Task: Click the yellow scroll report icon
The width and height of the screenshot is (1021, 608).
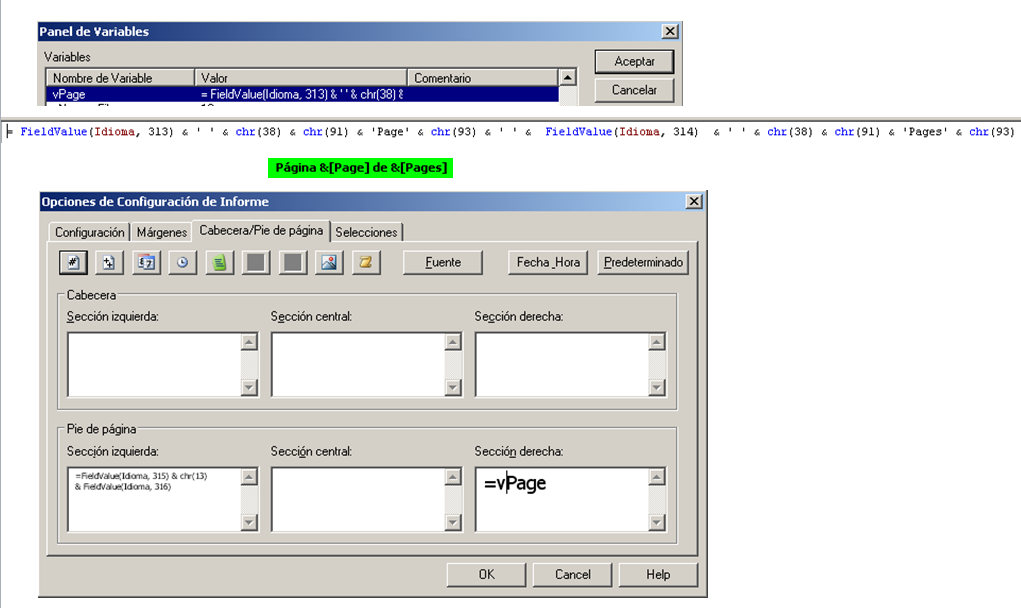Action: coord(366,262)
